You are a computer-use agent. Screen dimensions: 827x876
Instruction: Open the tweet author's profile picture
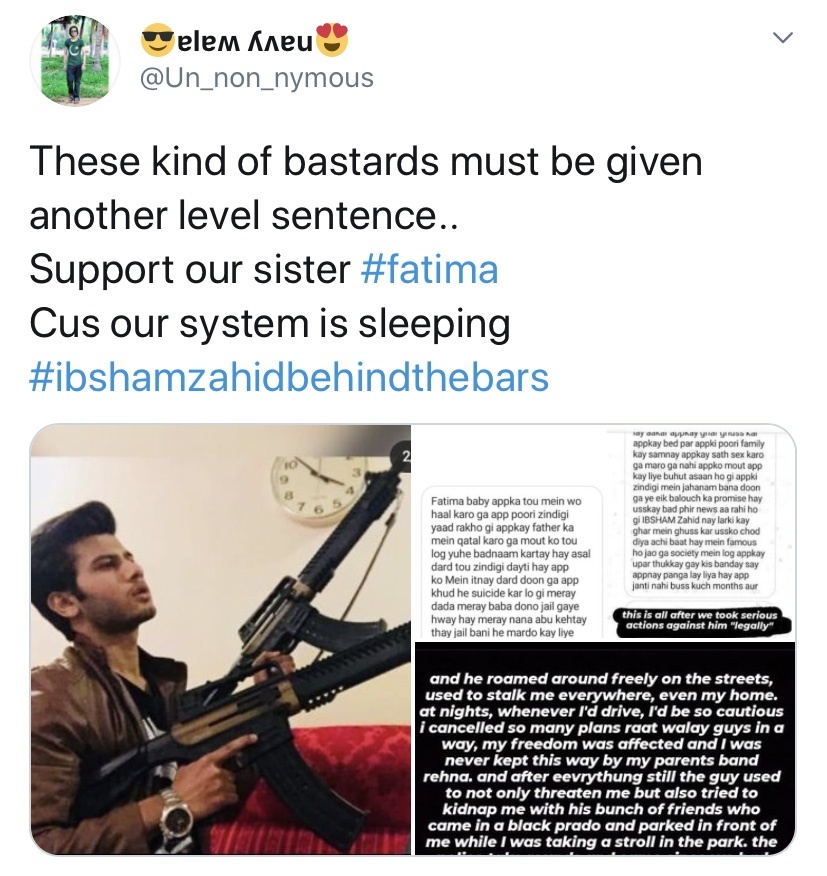coord(75,61)
